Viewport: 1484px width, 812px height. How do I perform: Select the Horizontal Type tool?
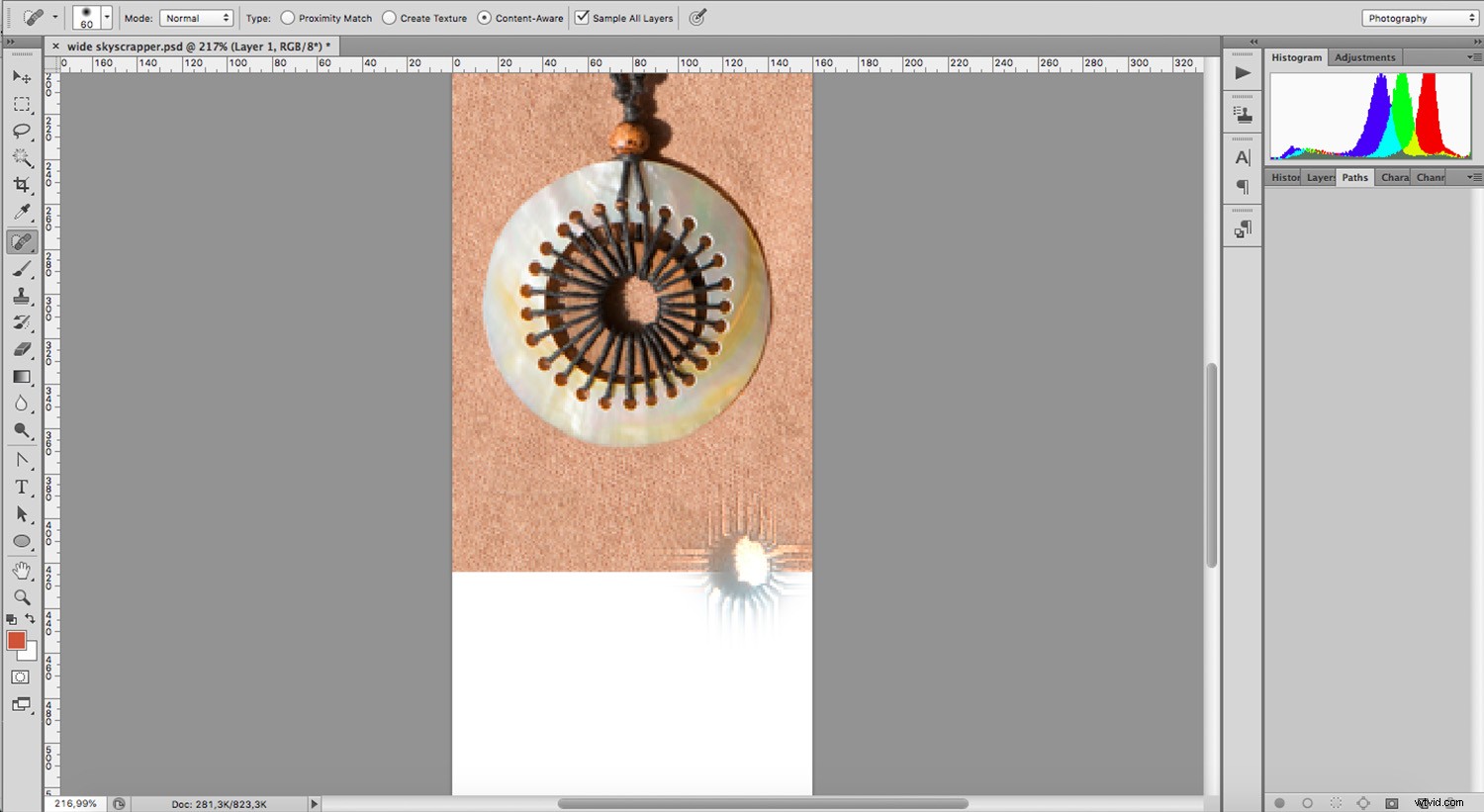pos(22,487)
